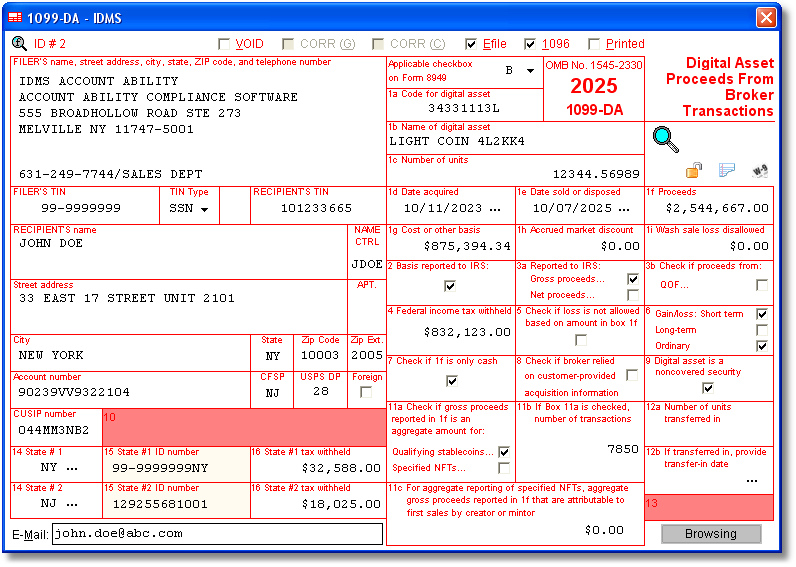
Task: Toggle the VOID checkbox
Action: coord(224,44)
